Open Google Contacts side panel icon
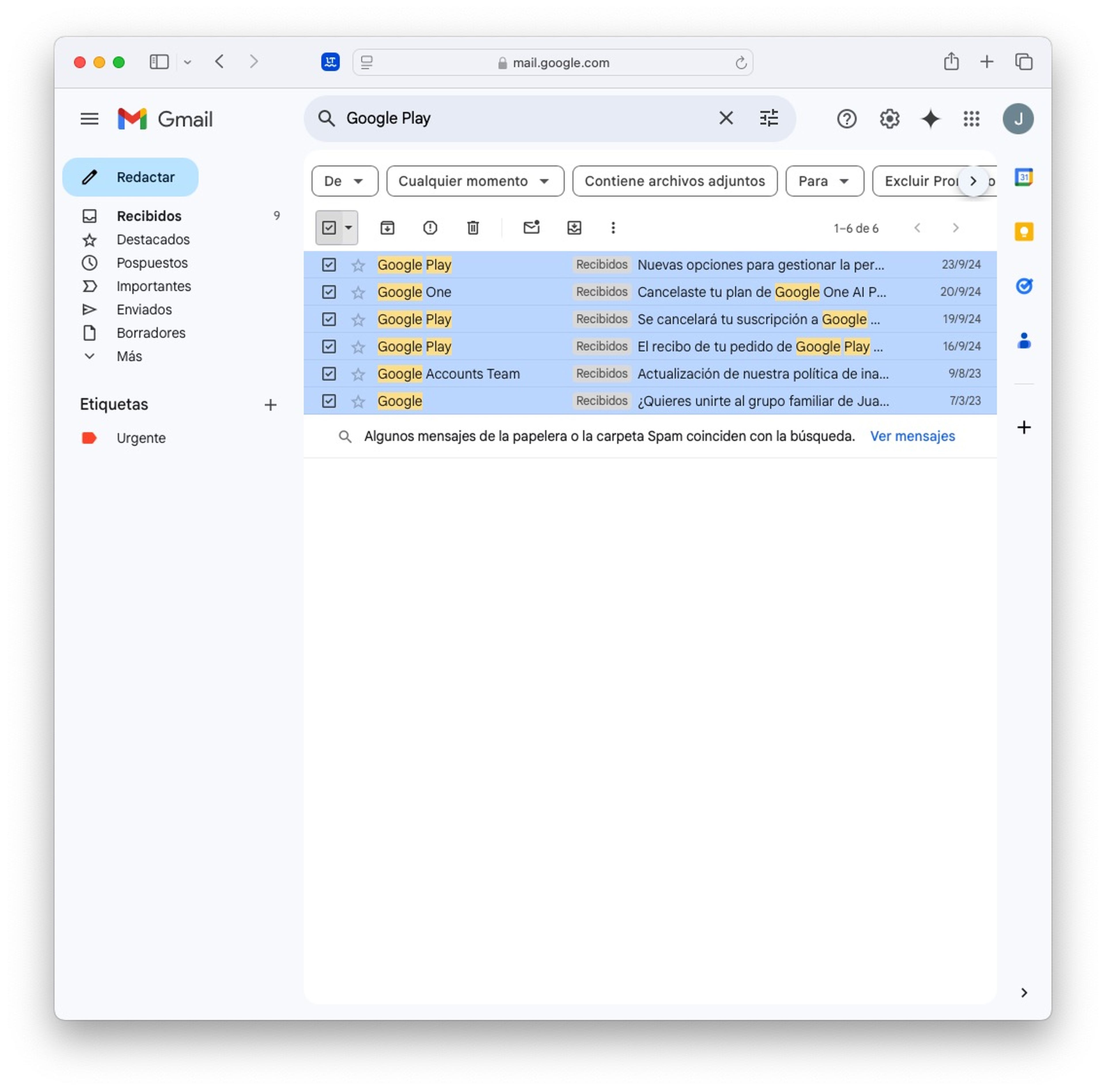The height and width of the screenshot is (1092, 1106). tap(1024, 341)
